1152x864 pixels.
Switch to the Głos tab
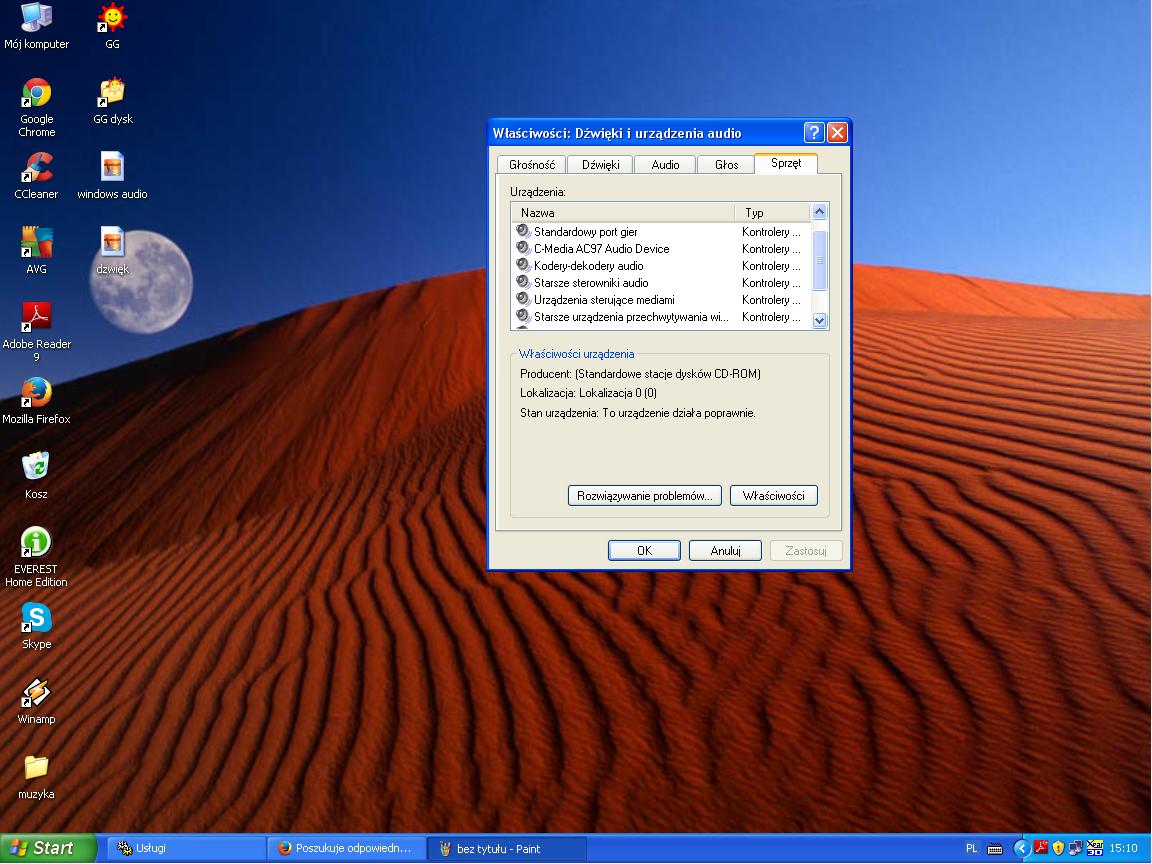(x=726, y=165)
